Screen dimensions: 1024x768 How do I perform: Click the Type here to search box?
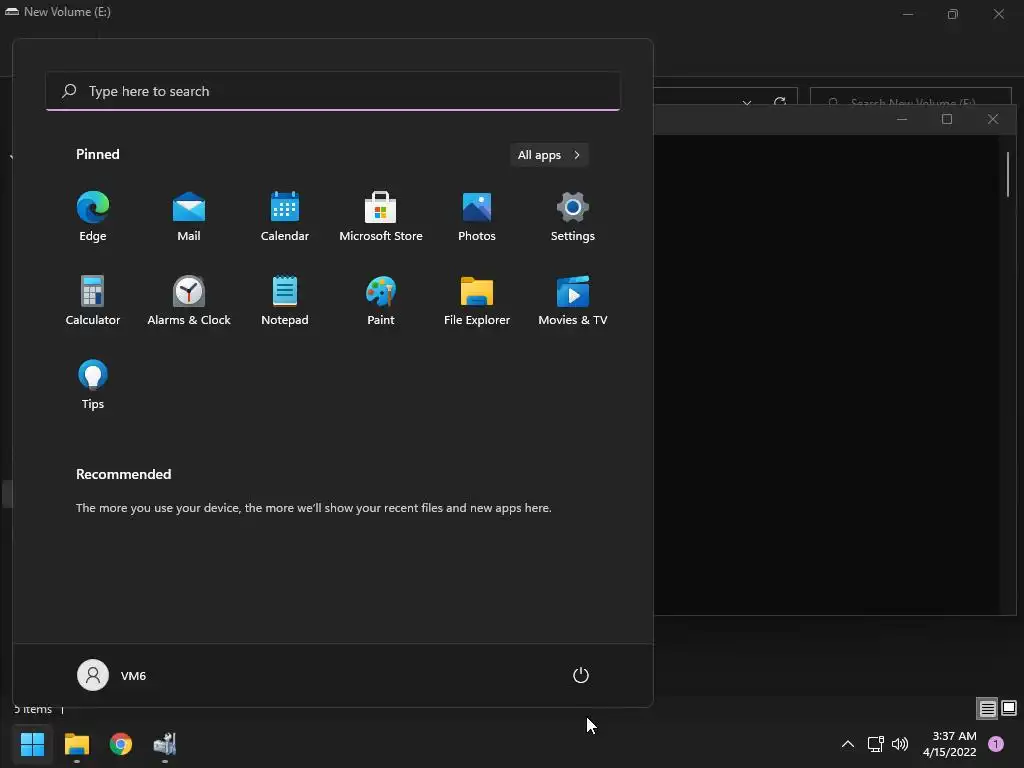(x=333, y=91)
